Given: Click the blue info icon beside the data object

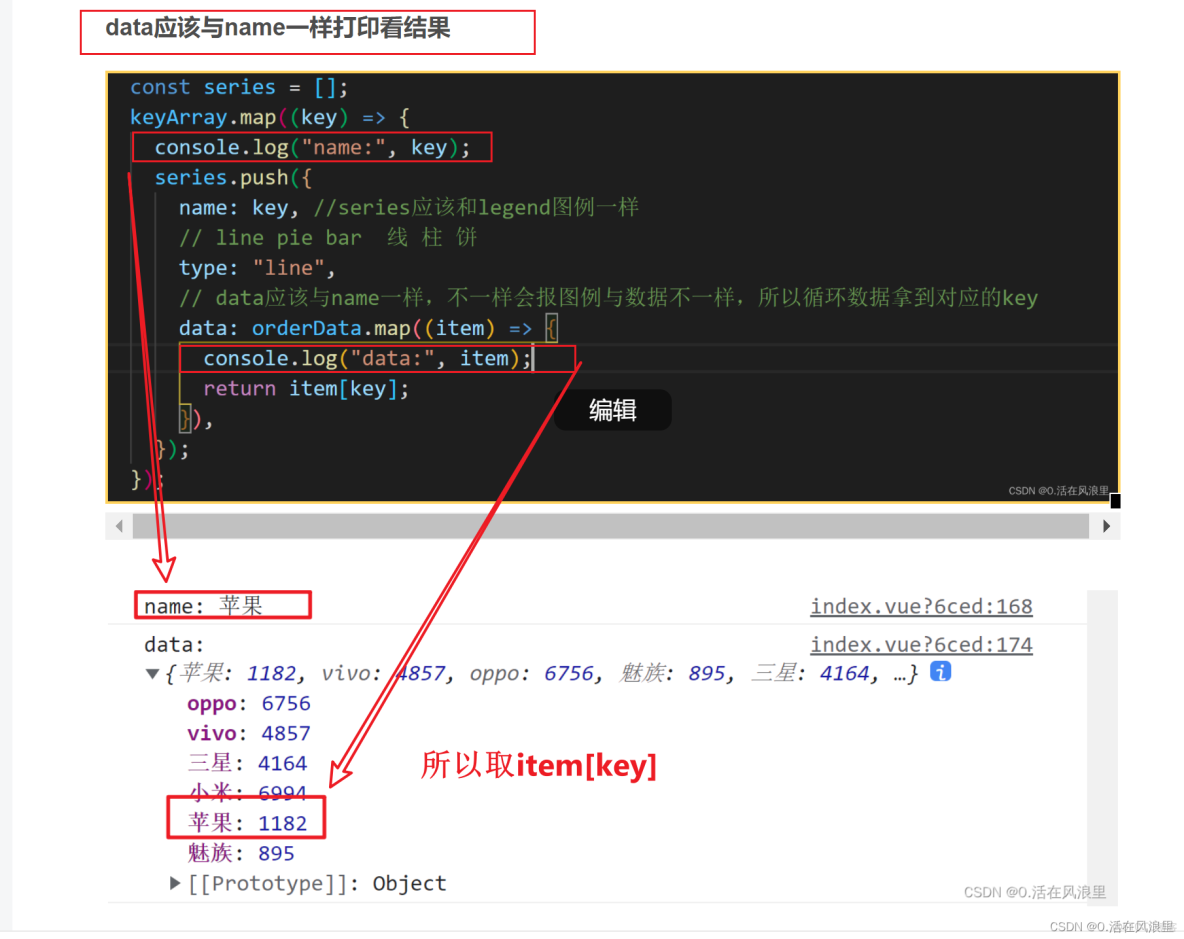Looking at the screenshot, I should (x=940, y=672).
